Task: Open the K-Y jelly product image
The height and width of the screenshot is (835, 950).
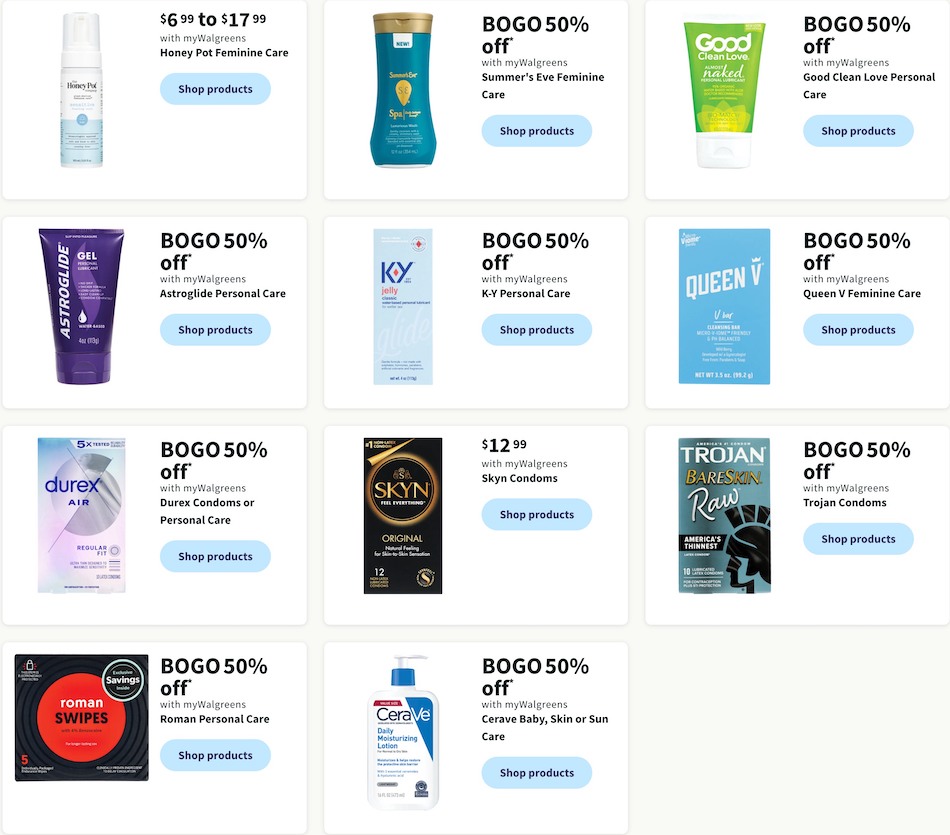Action: coord(403,306)
